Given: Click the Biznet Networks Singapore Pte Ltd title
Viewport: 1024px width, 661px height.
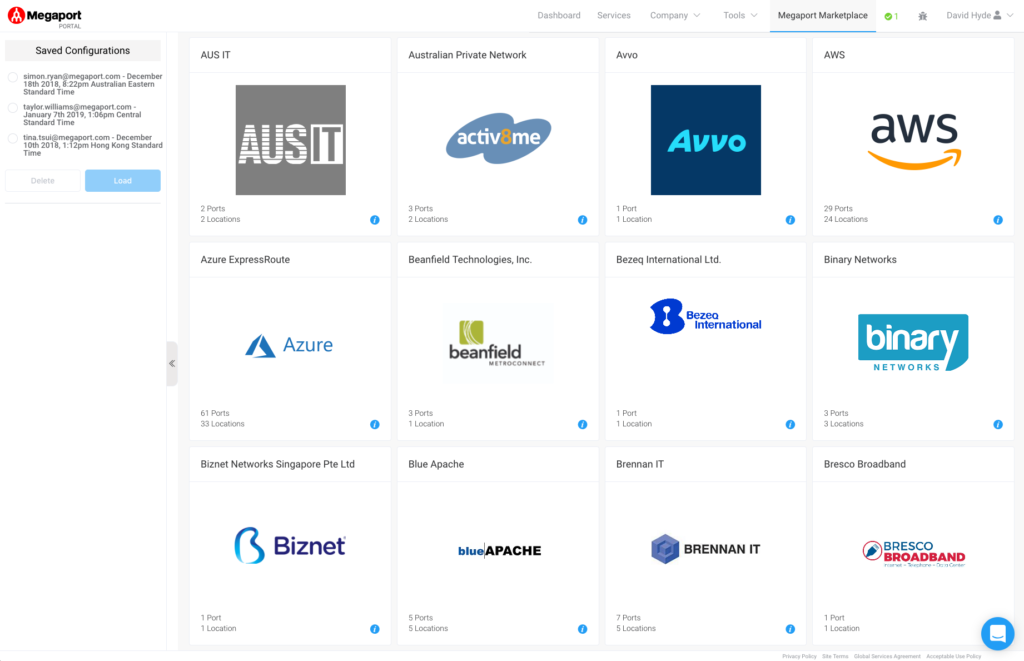Looking at the screenshot, I should (x=278, y=464).
